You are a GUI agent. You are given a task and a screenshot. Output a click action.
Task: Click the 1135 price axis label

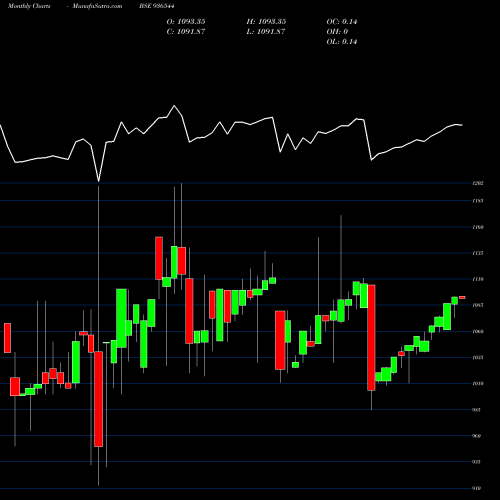(478, 253)
